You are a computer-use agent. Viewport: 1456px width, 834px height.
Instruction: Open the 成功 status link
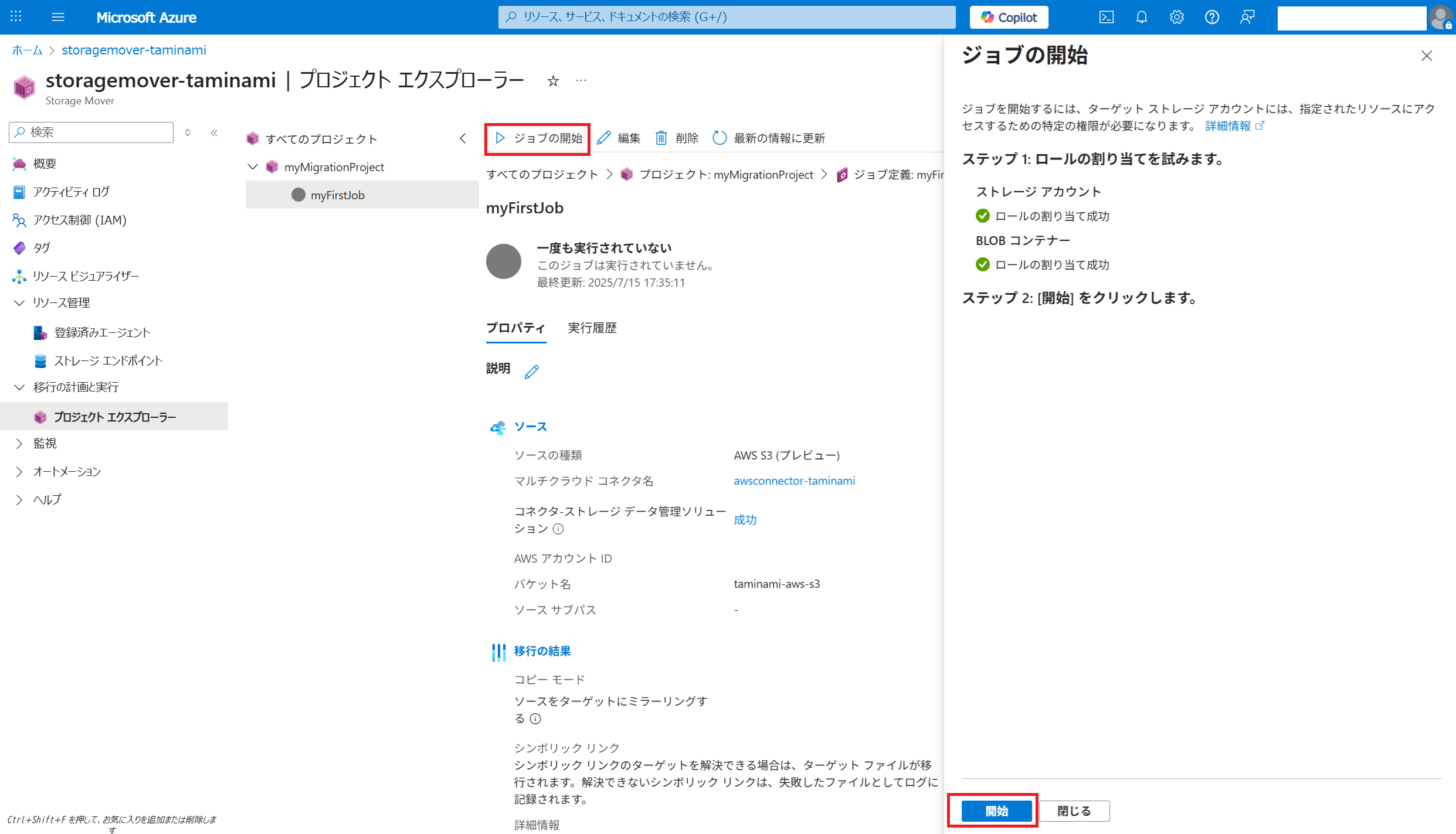coord(745,520)
